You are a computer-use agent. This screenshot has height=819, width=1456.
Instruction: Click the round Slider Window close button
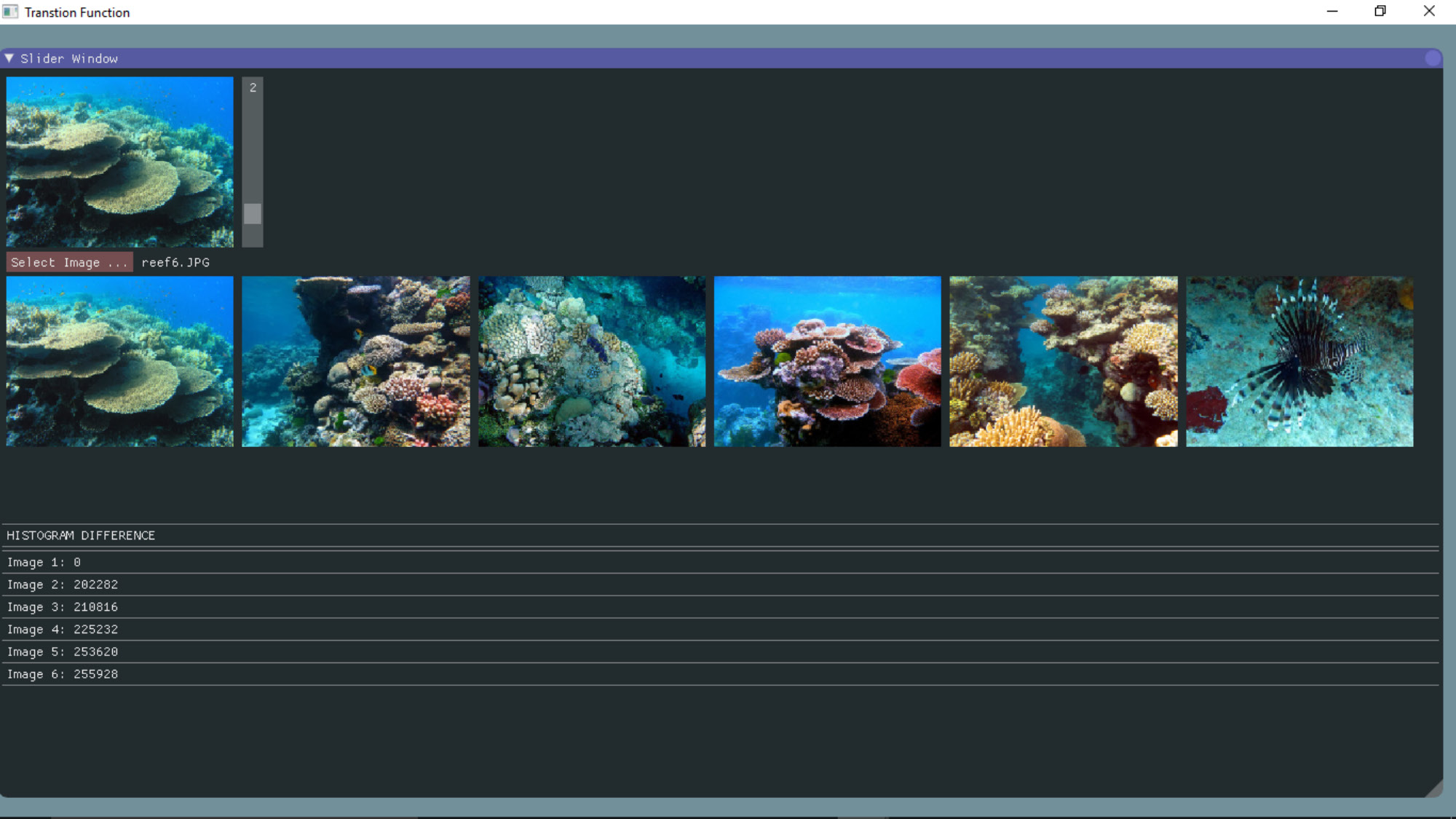(x=1433, y=58)
